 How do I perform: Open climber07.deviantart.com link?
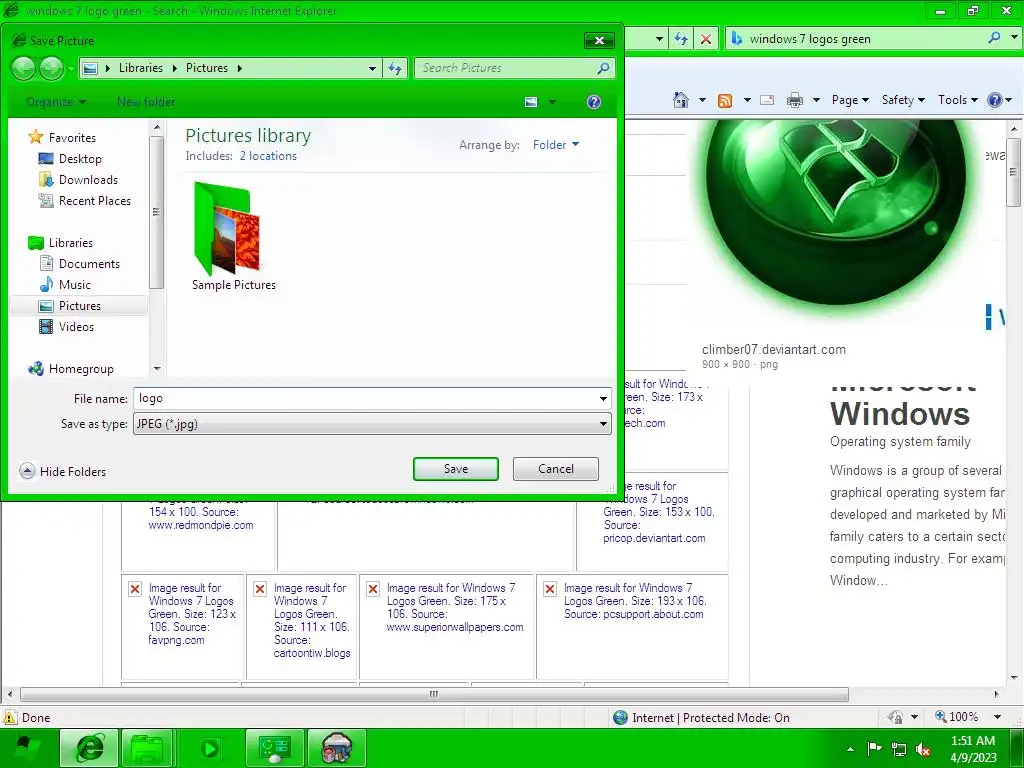[x=774, y=349]
